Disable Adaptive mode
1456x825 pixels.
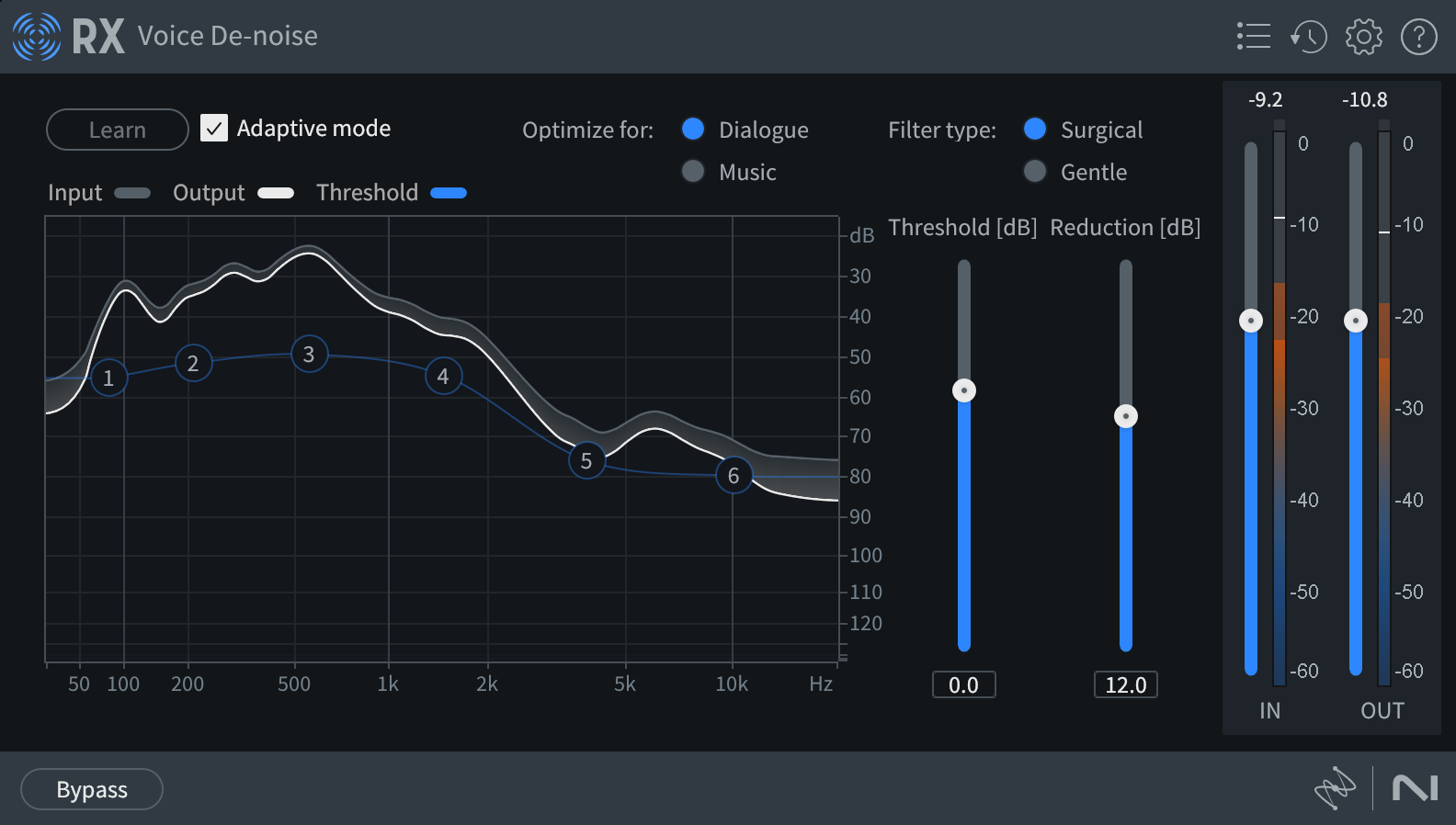click(214, 129)
